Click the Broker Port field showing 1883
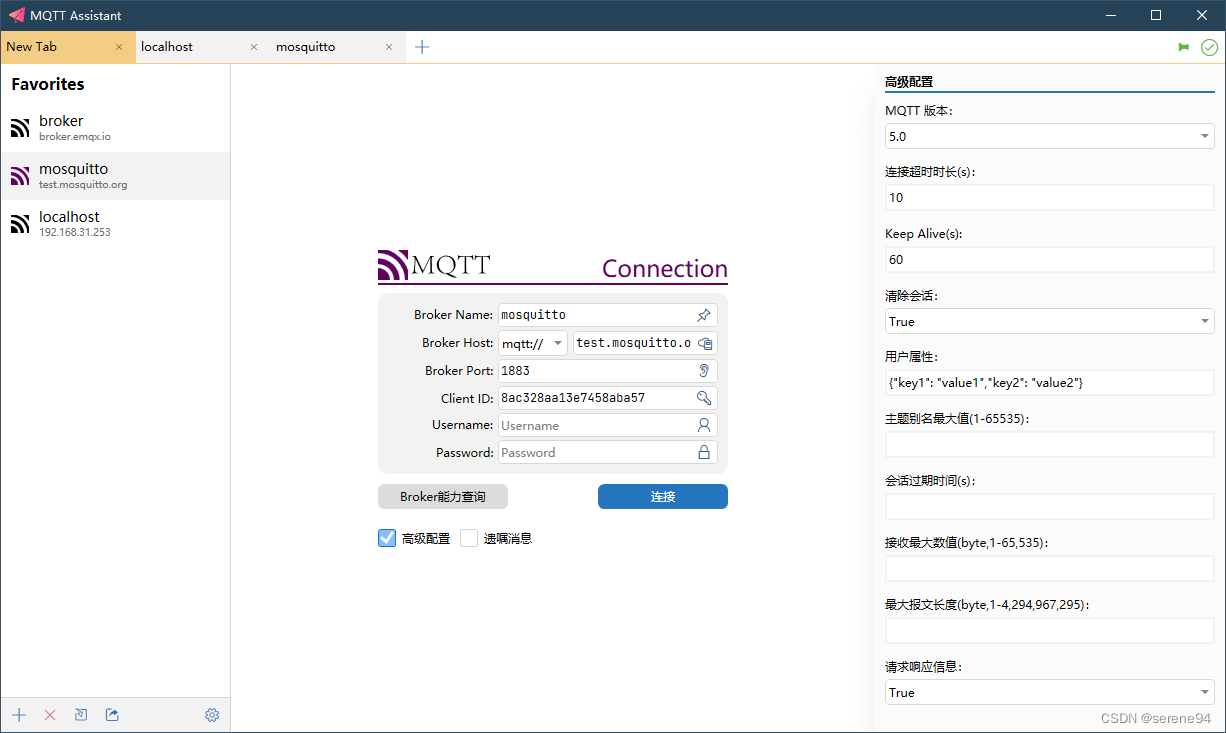 (608, 370)
